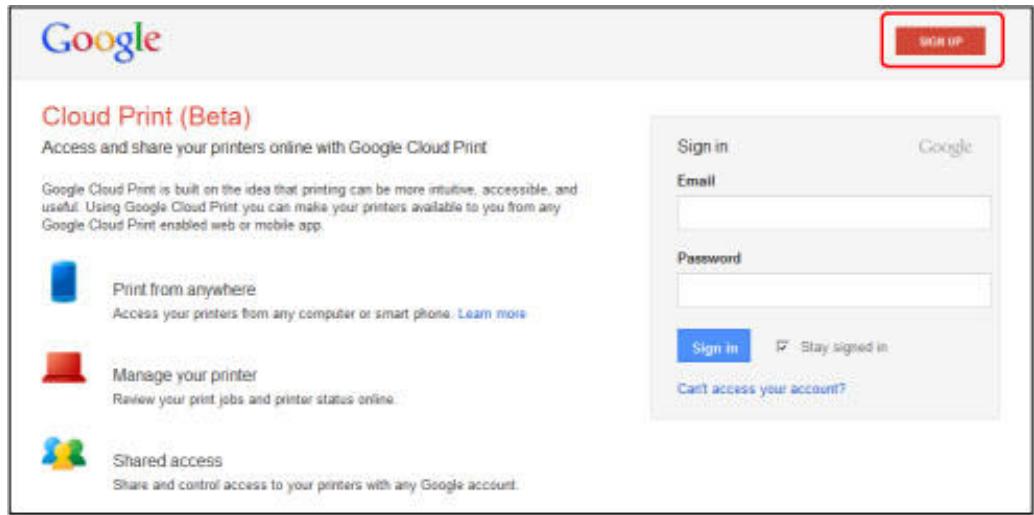Click the Access and share your printers tagline
Viewport: 1034px width, 515px height.
[x=264, y=148]
